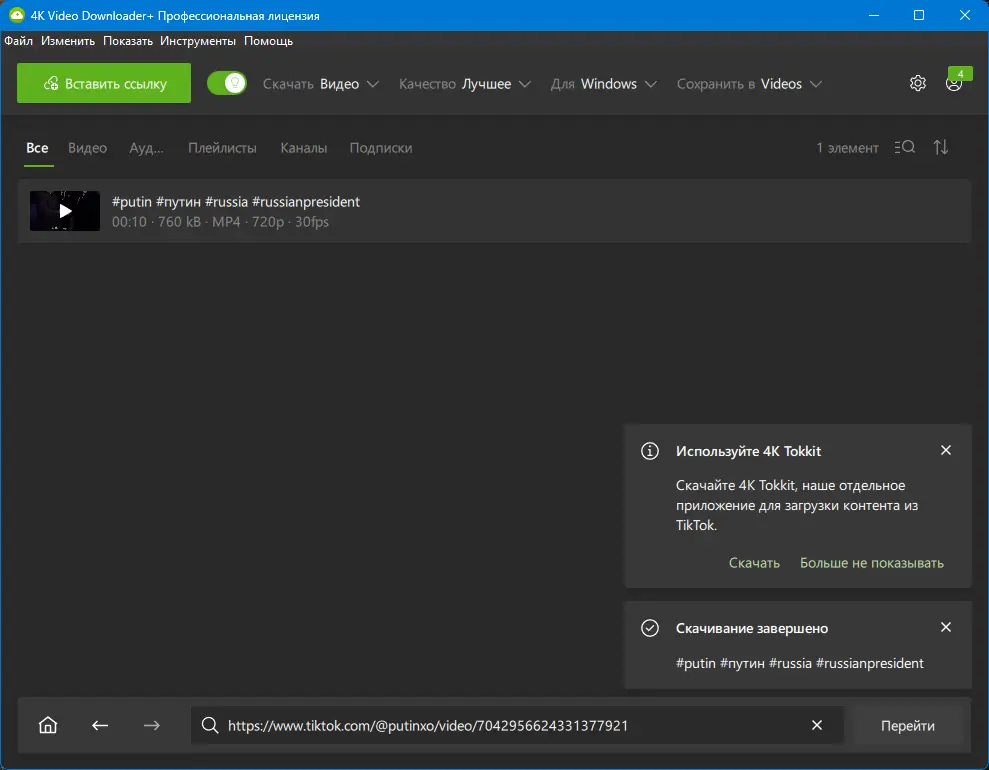Image resolution: width=989 pixels, height=770 pixels.
Task: Close the download completed notification
Action: [945, 627]
